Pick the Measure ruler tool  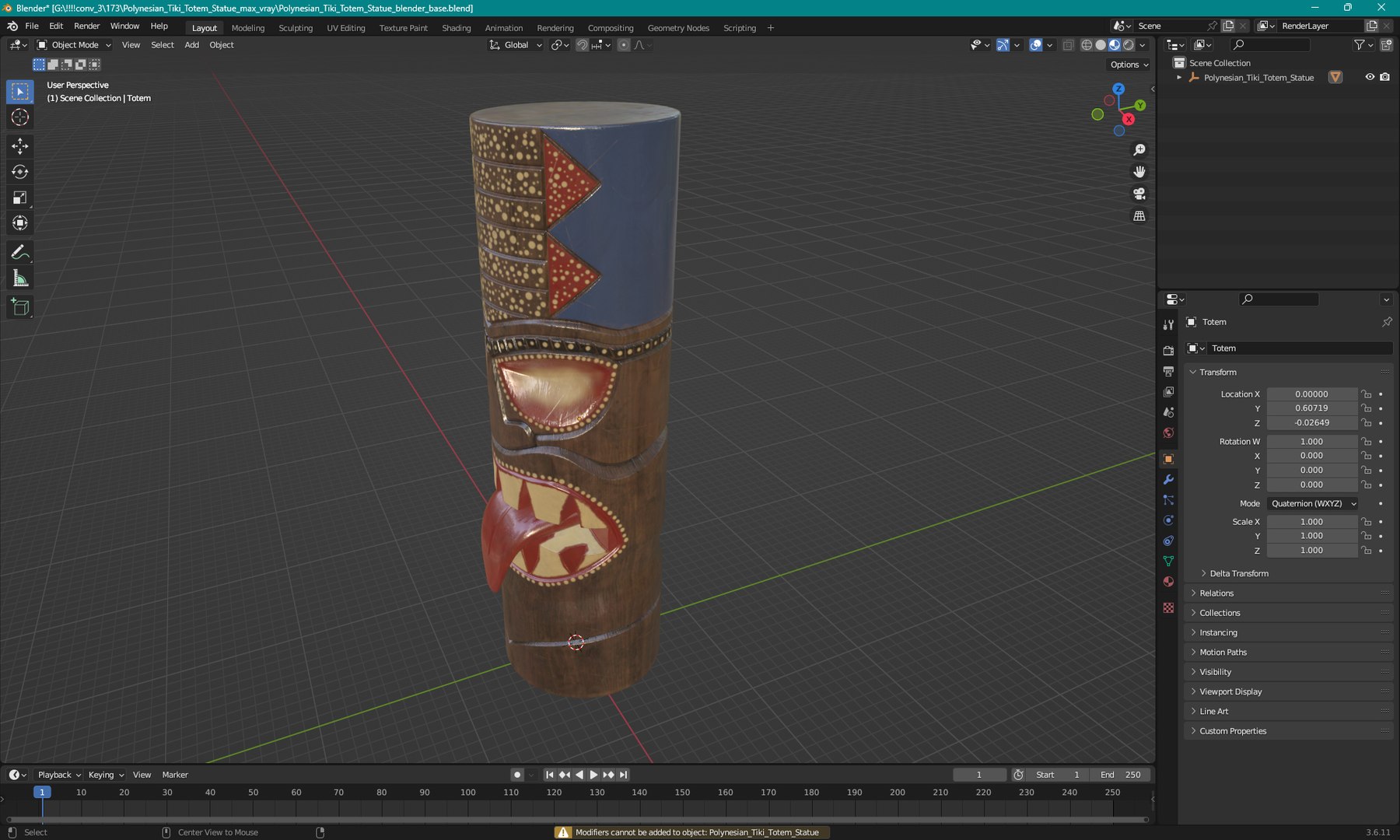(x=20, y=278)
